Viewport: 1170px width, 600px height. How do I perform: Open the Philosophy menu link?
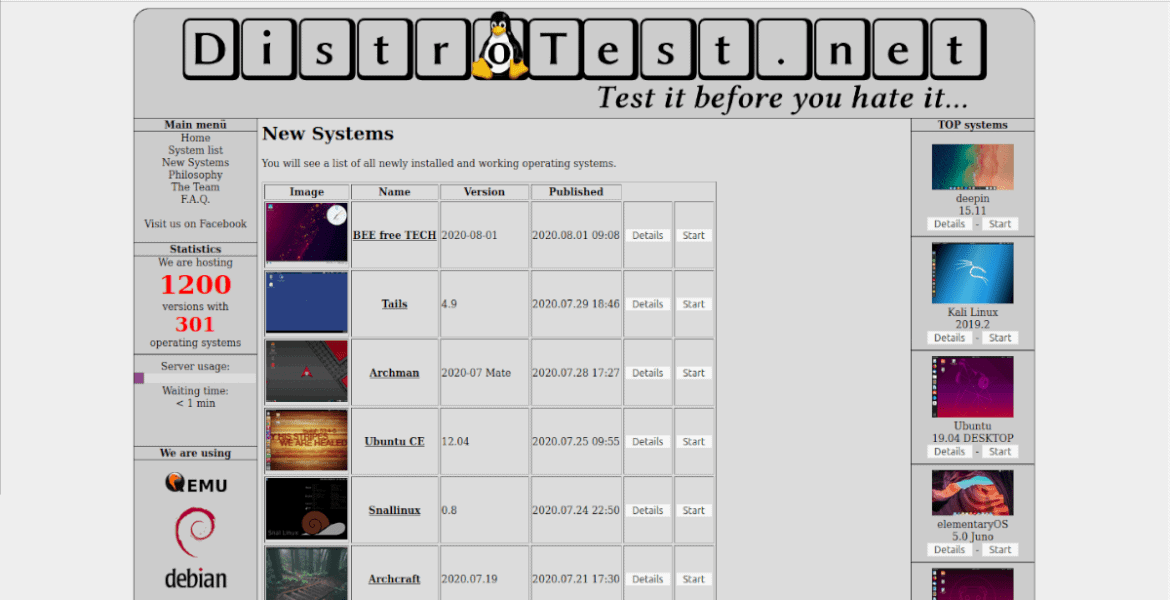point(195,175)
